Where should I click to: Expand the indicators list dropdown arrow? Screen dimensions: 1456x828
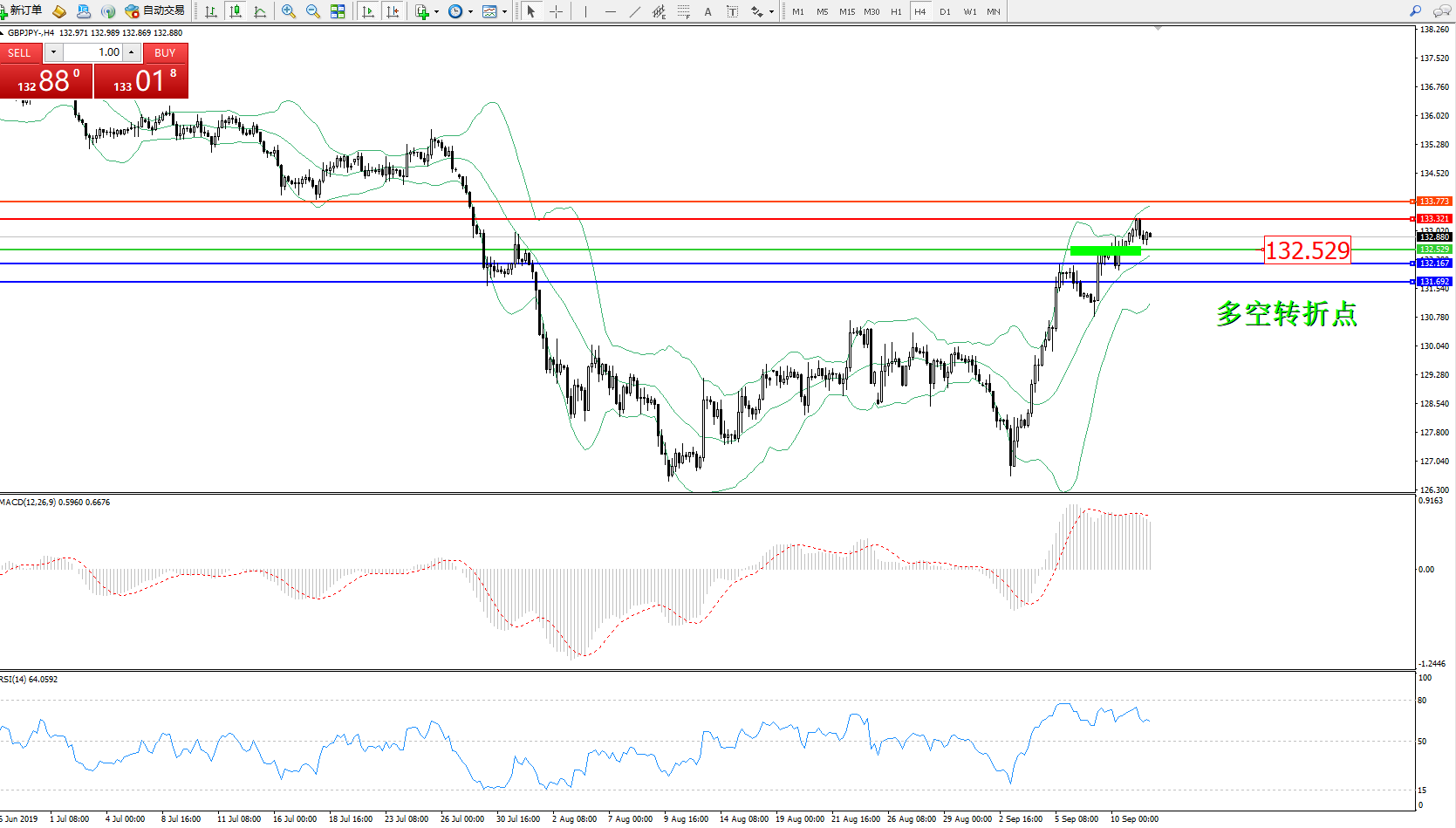[x=436, y=12]
